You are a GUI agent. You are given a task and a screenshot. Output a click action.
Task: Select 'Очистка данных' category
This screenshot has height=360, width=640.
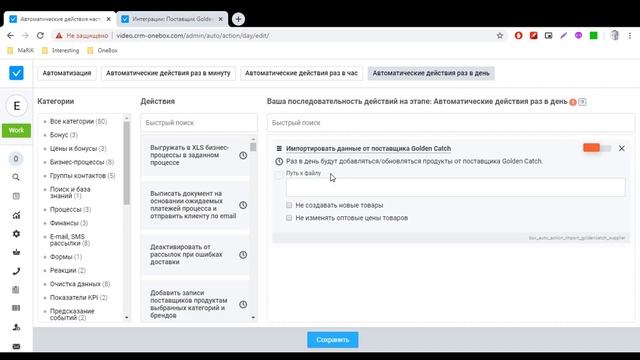[80, 284]
